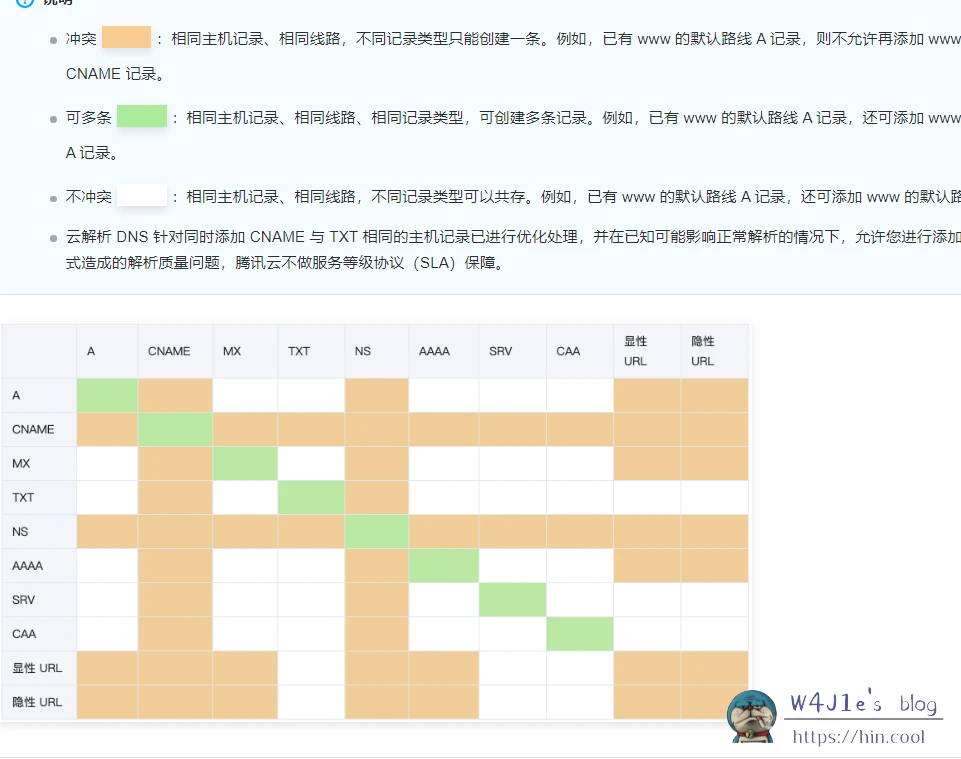
Task: Click green cell at CAA row, CAA column
Action: 579,633
